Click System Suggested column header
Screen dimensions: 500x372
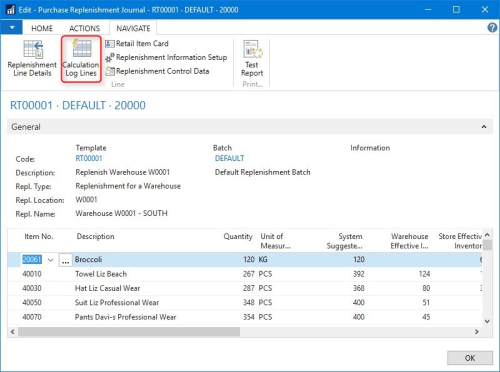[344, 241]
